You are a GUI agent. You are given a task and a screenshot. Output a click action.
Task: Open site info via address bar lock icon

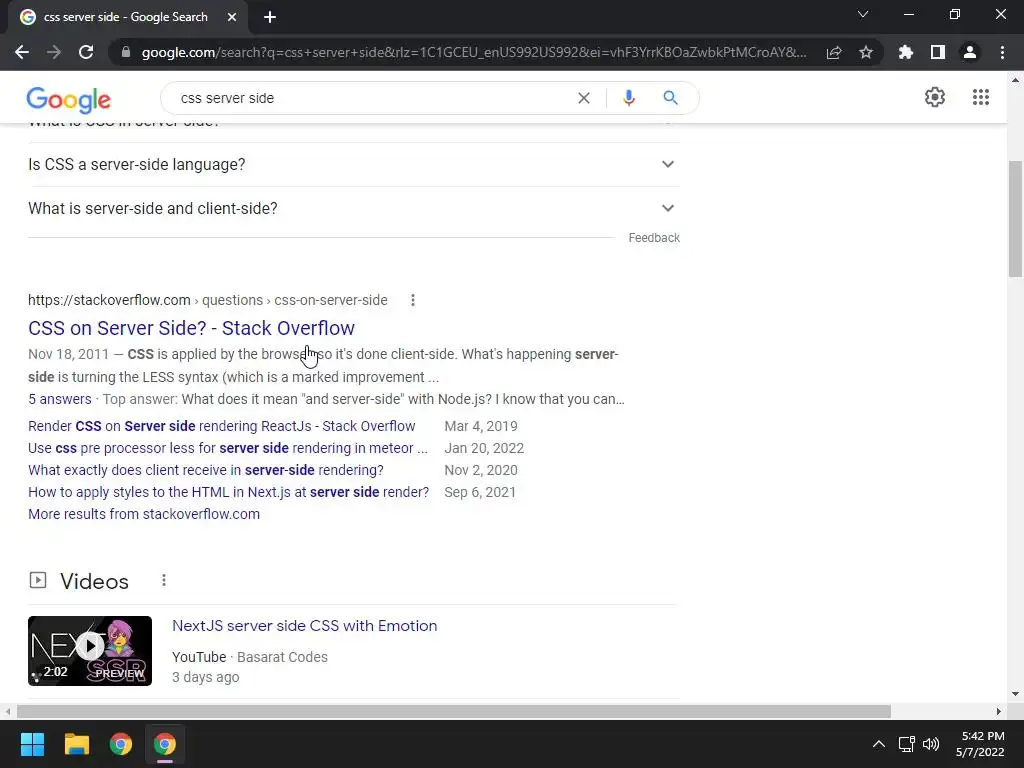pyautogui.click(x=126, y=52)
